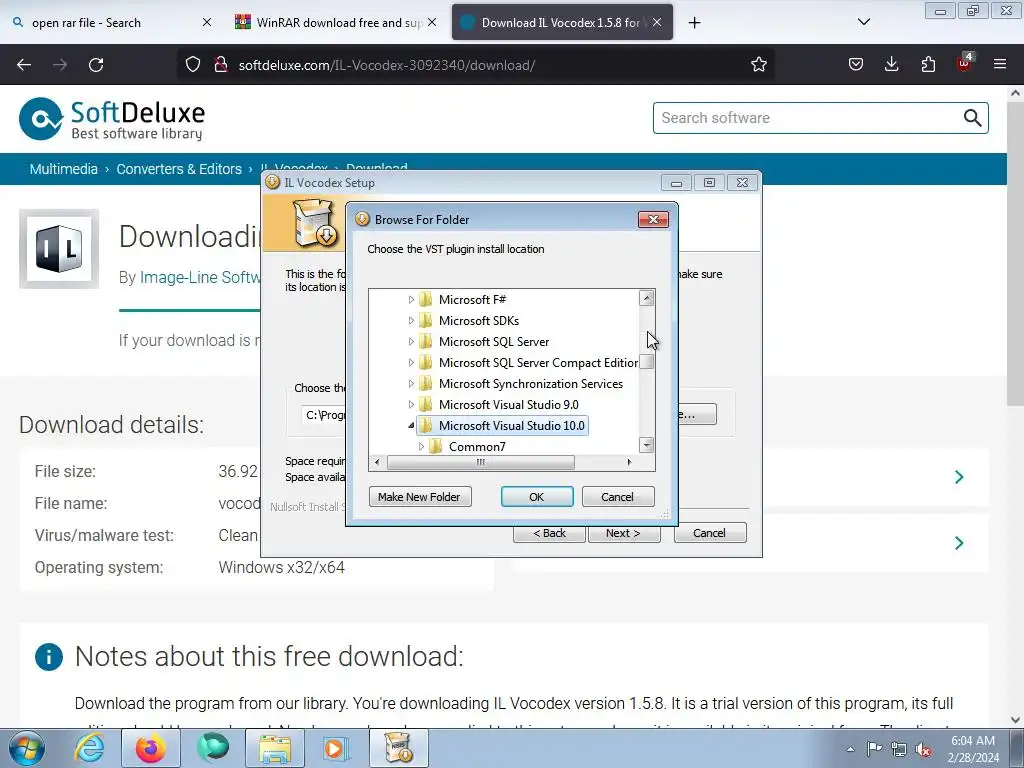
Task: Click the folder tree horizontal scroll right arrow
Action: [x=629, y=462]
